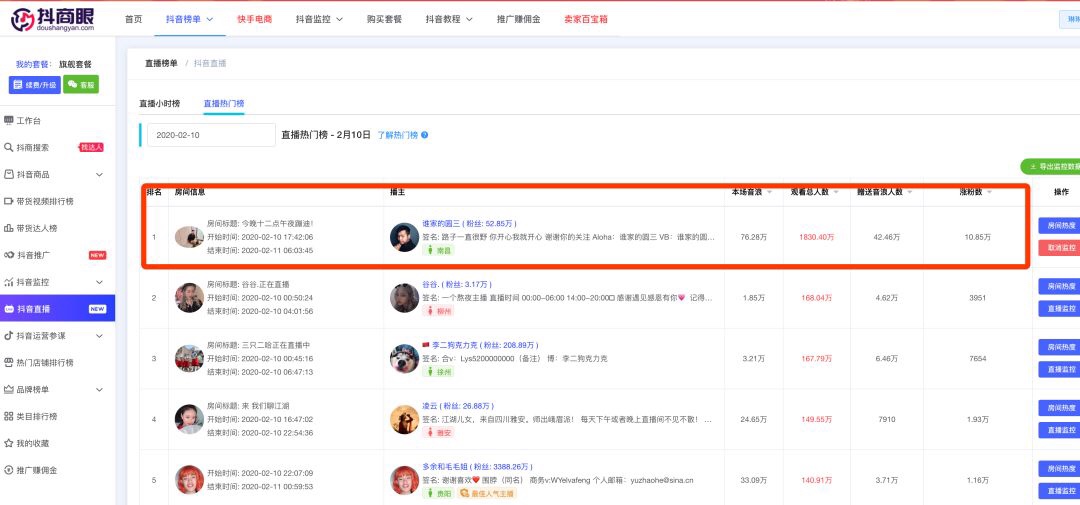Image resolution: width=1080 pixels, height=505 pixels.
Task: Click the husky avatar of 李二狗克力克
Action: (x=405, y=358)
